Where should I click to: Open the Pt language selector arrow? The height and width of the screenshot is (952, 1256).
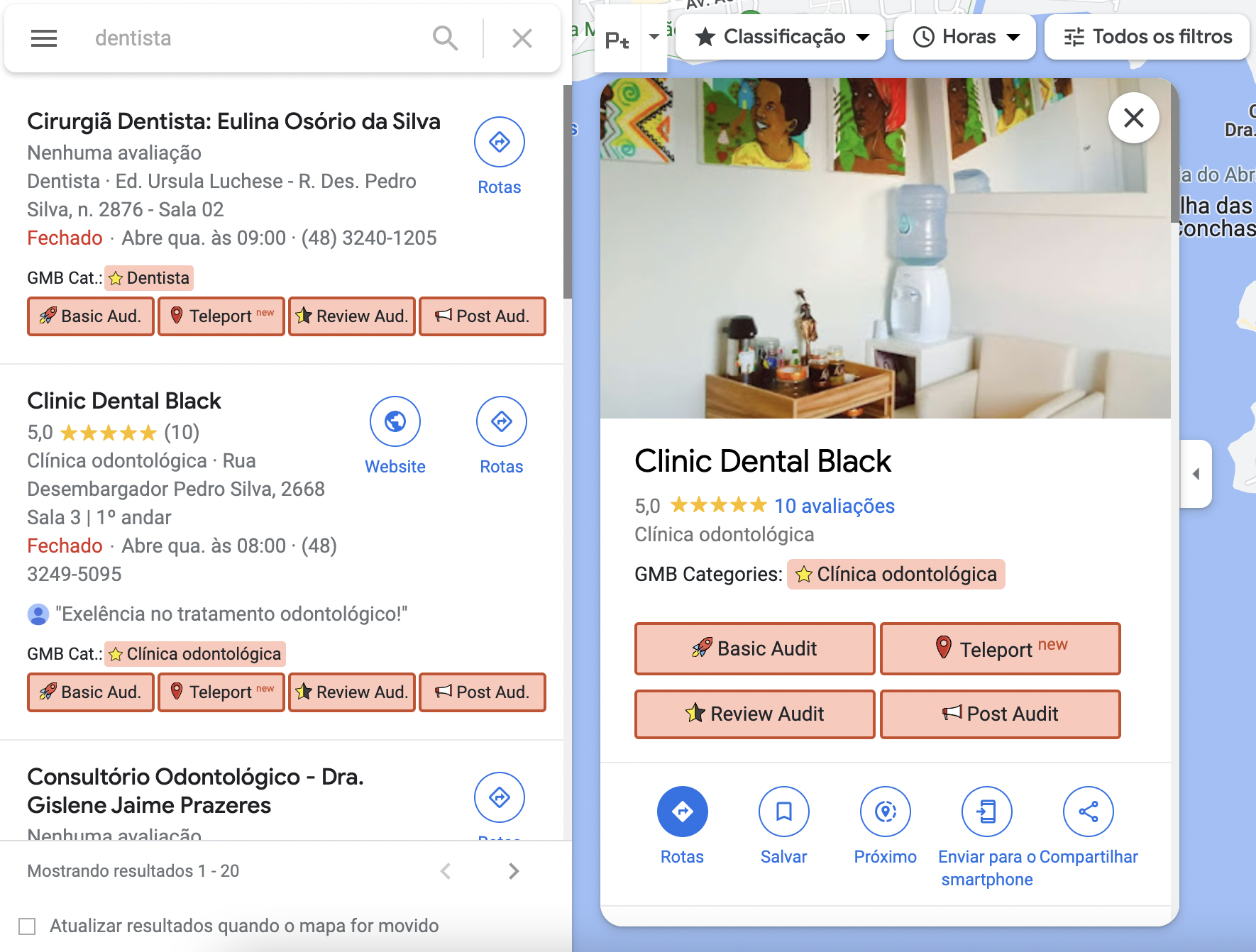(x=652, y=39)
